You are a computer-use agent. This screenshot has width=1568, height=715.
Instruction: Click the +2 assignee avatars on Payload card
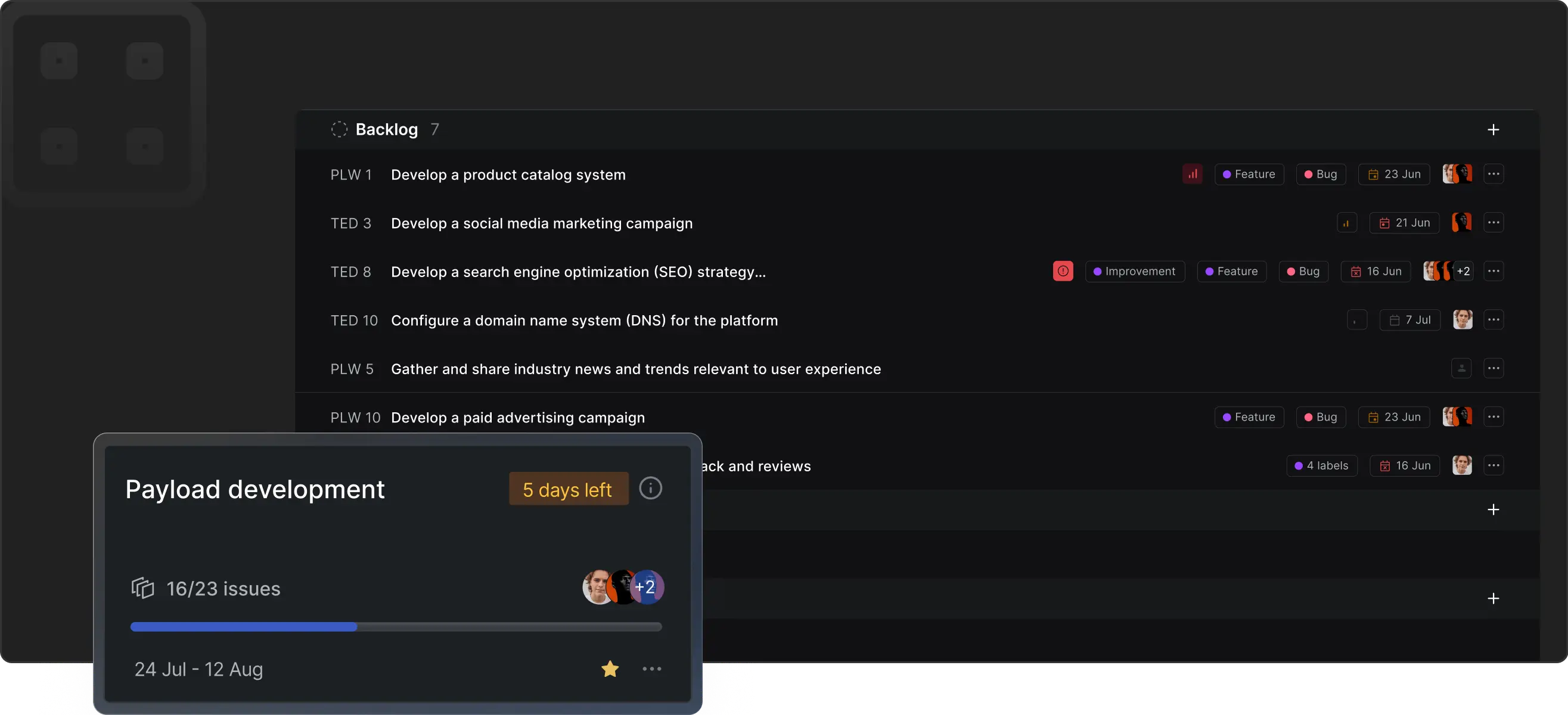point(647,587)
